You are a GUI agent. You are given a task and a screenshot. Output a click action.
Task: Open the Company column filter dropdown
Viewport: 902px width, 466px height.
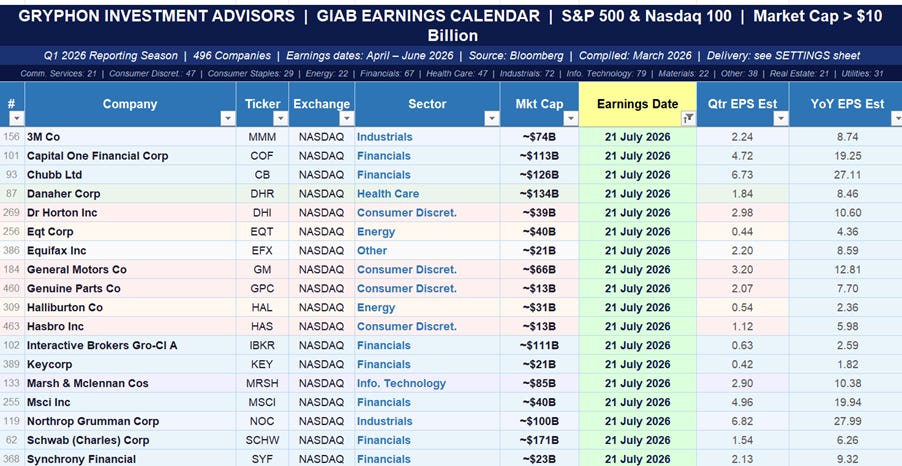coord(228,119)
